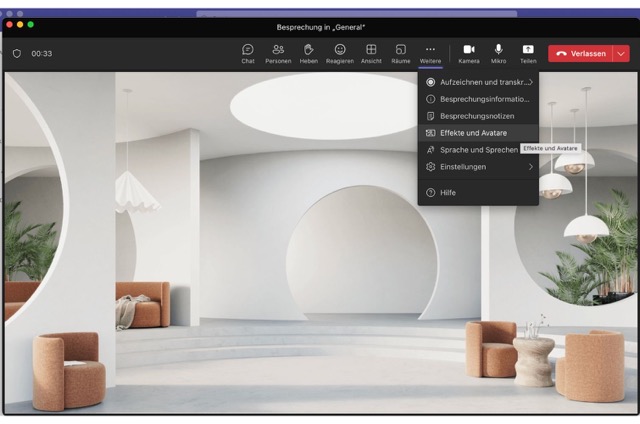The width and height of the screenshot is (640, 424).
Task: Click the effects icon beside Effekte und Avatare
Action: click(430, 133)
